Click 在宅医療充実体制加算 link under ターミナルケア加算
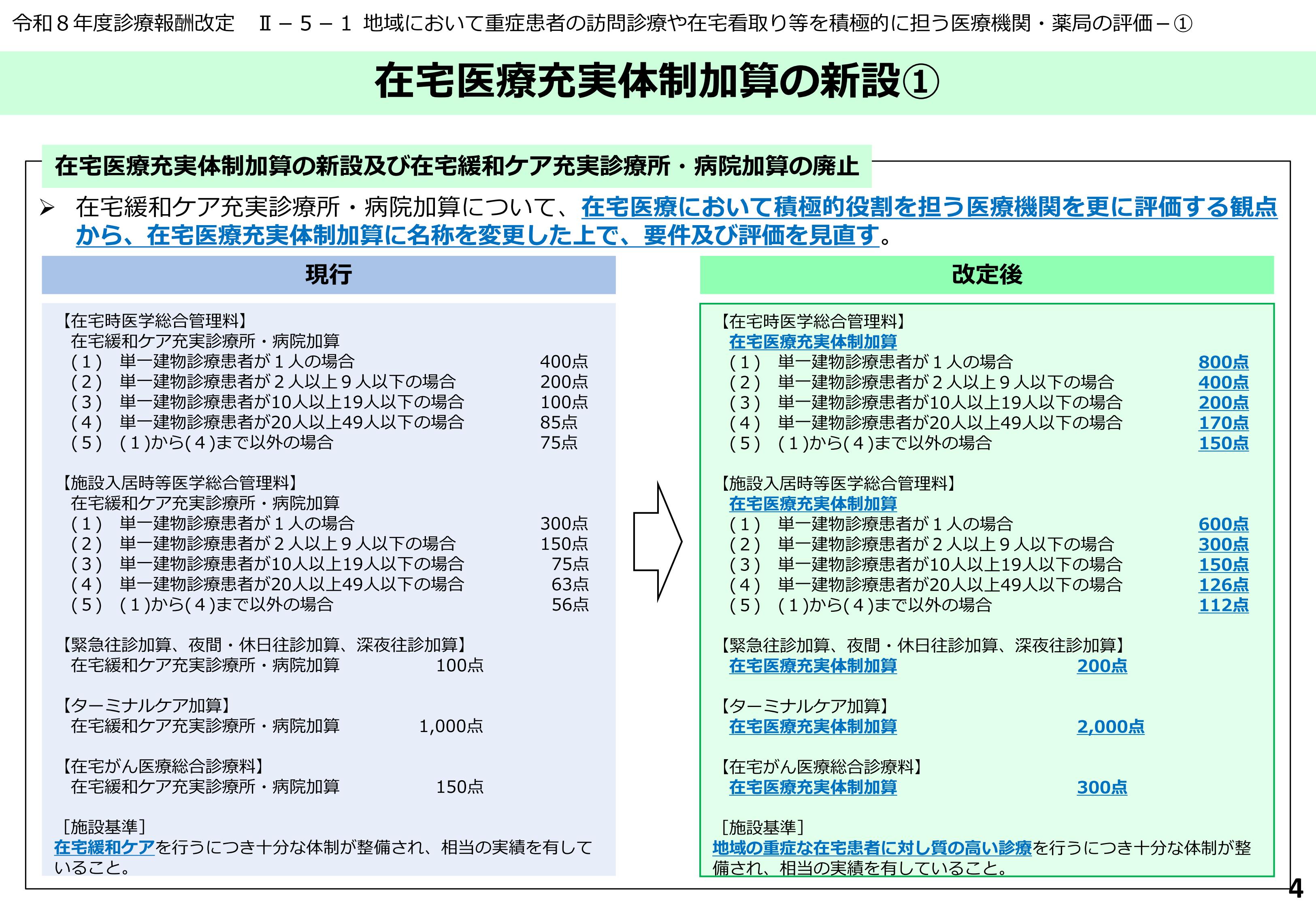Viewport: 1316px width, 911px height. coord(813,727)
